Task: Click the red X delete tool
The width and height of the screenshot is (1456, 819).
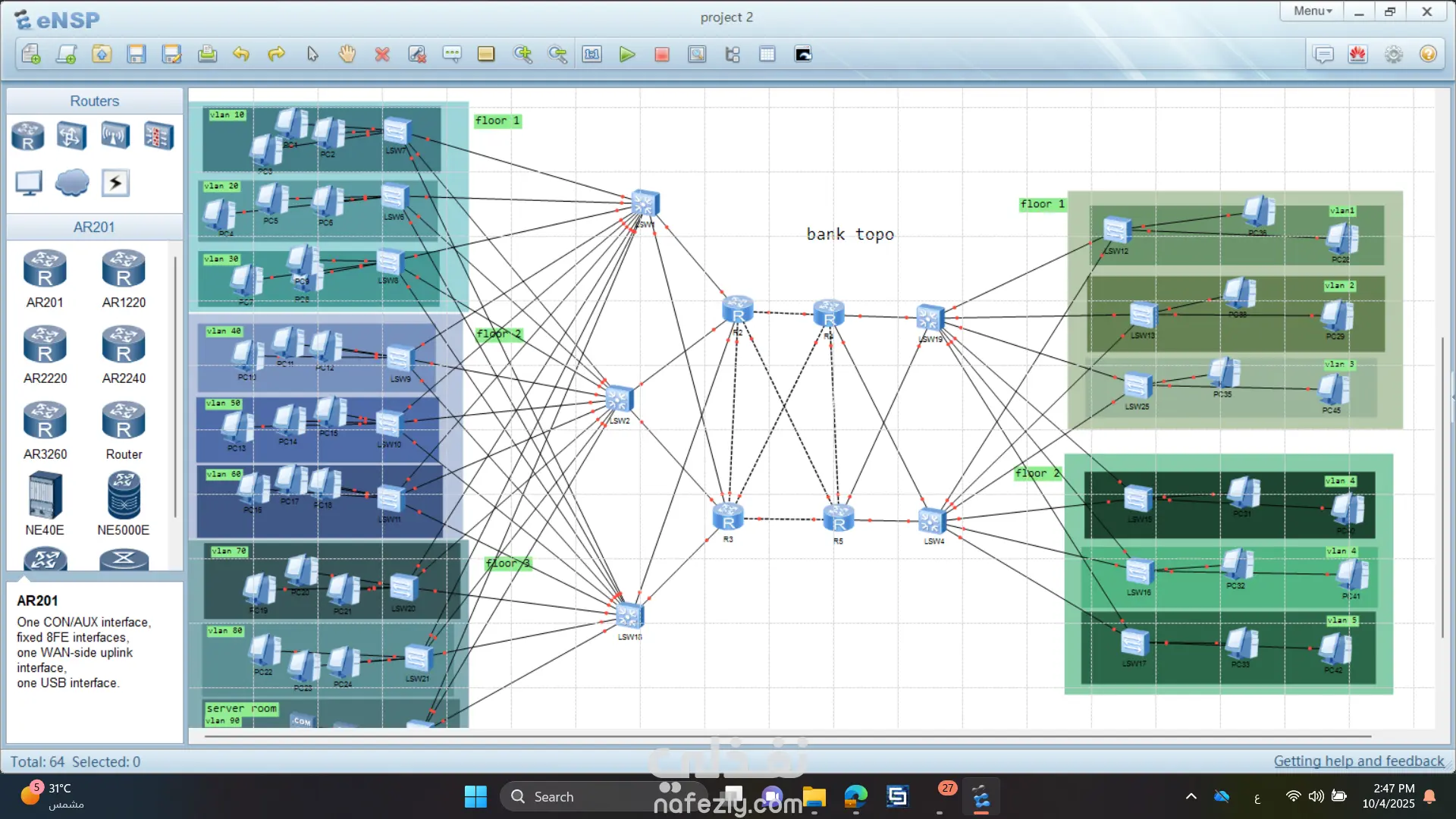Action: 382,55
